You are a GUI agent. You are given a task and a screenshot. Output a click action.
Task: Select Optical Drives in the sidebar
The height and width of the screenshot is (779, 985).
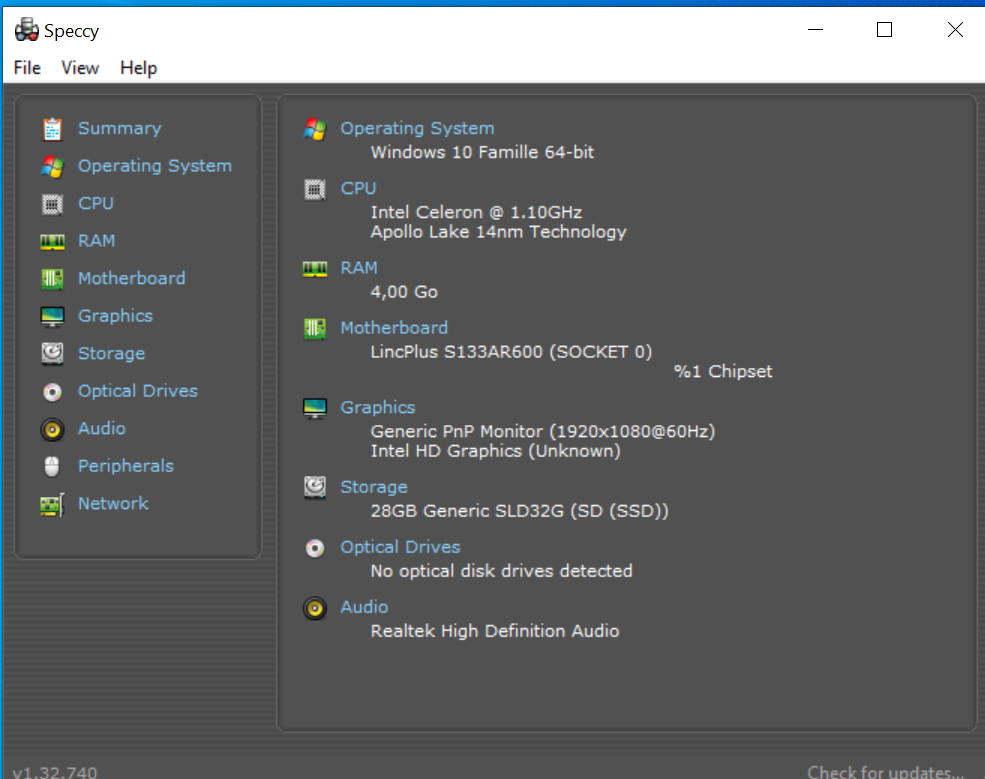[138, 391]
